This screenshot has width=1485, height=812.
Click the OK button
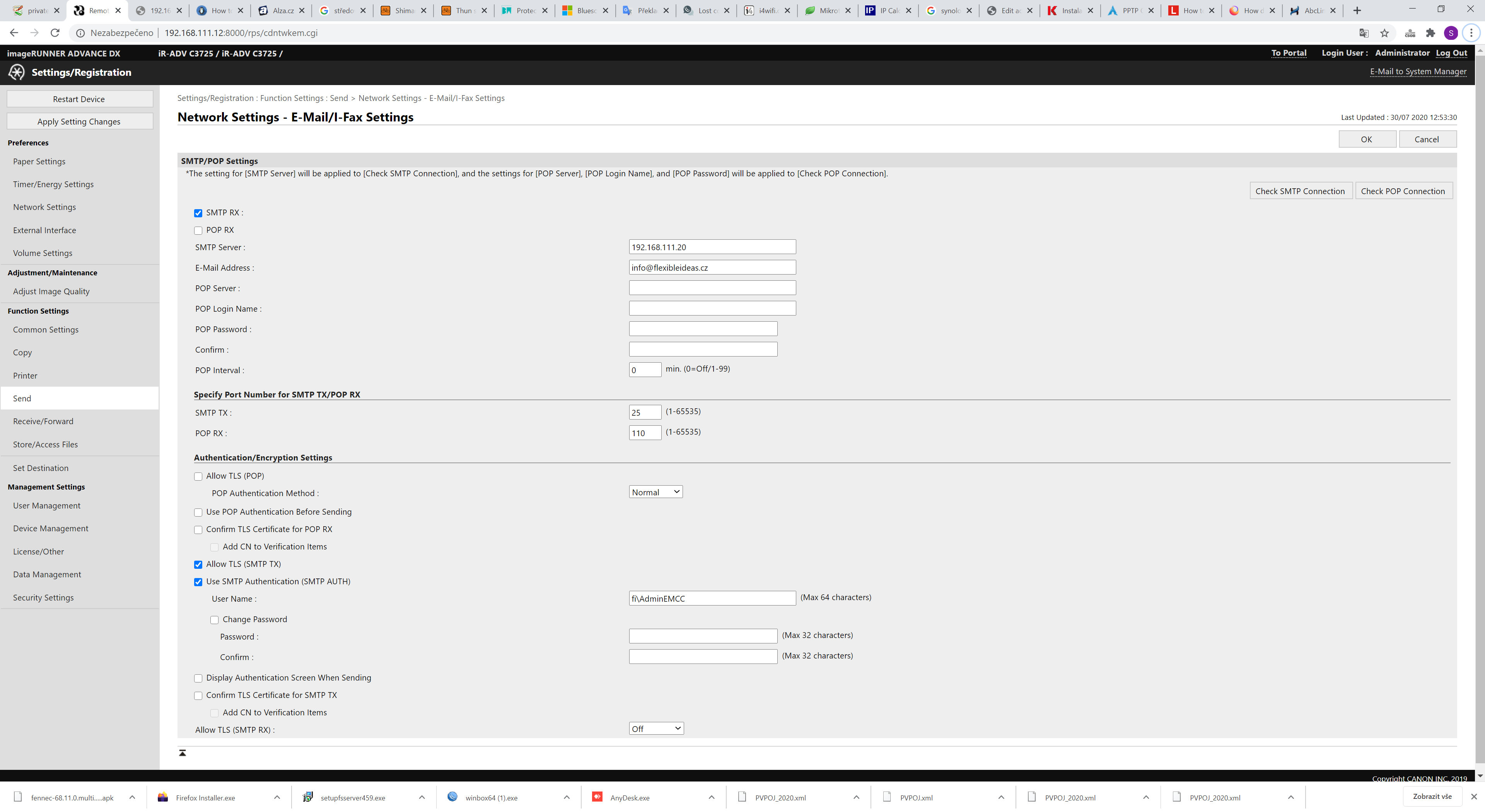pos(1366,140)
